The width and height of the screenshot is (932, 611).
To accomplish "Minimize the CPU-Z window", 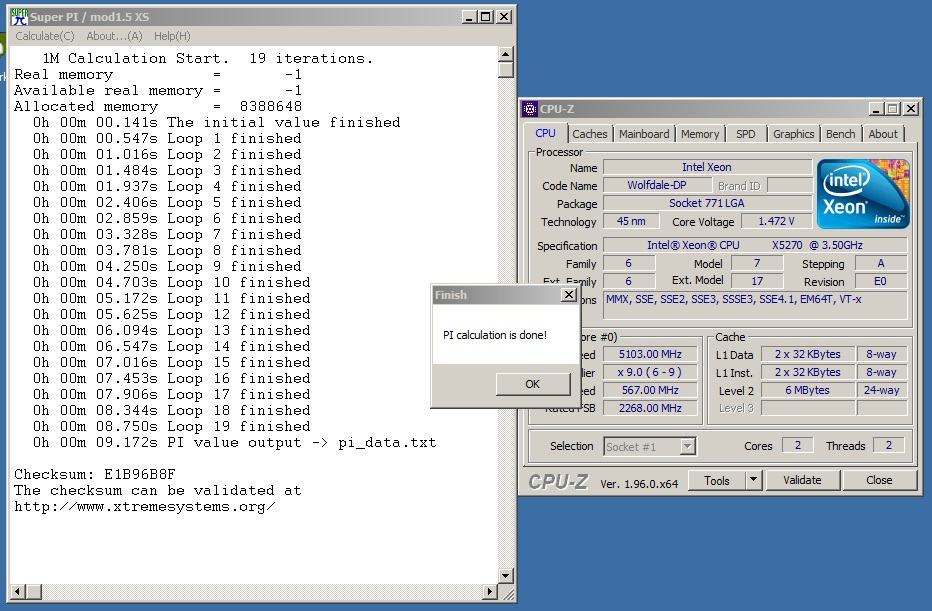I will coord(876,109).
